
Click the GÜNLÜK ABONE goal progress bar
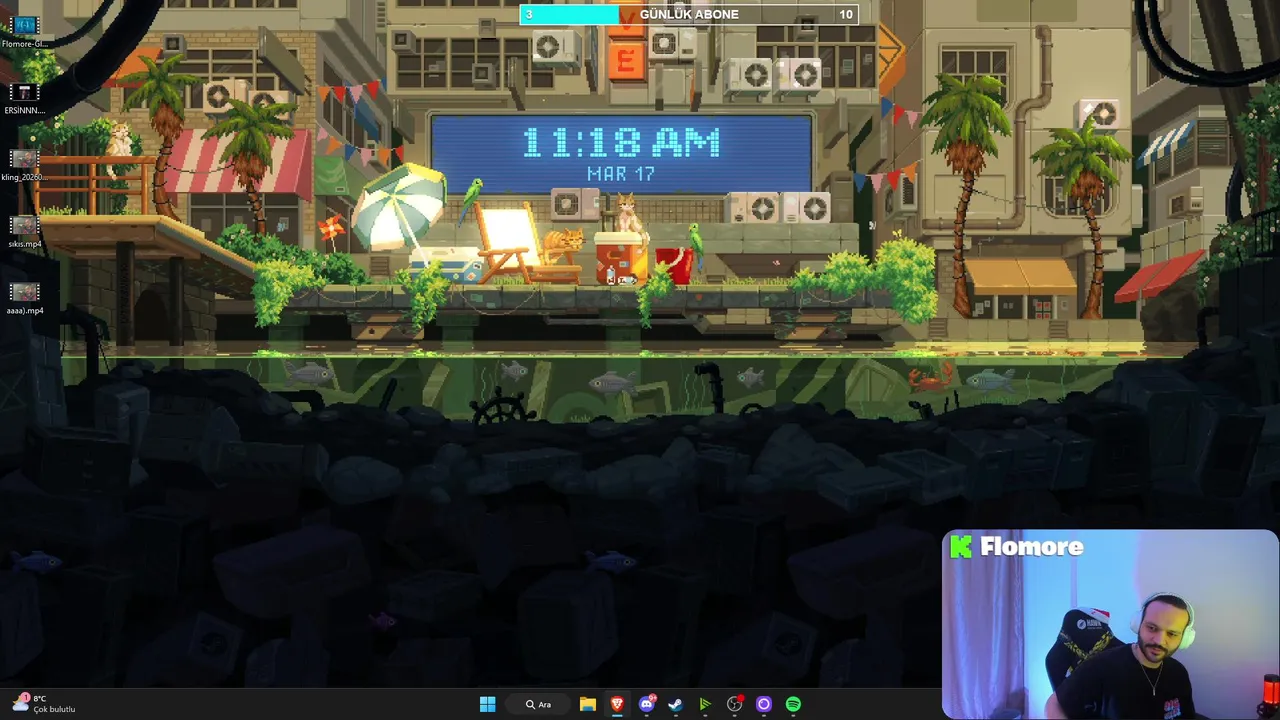pos(688,14)
